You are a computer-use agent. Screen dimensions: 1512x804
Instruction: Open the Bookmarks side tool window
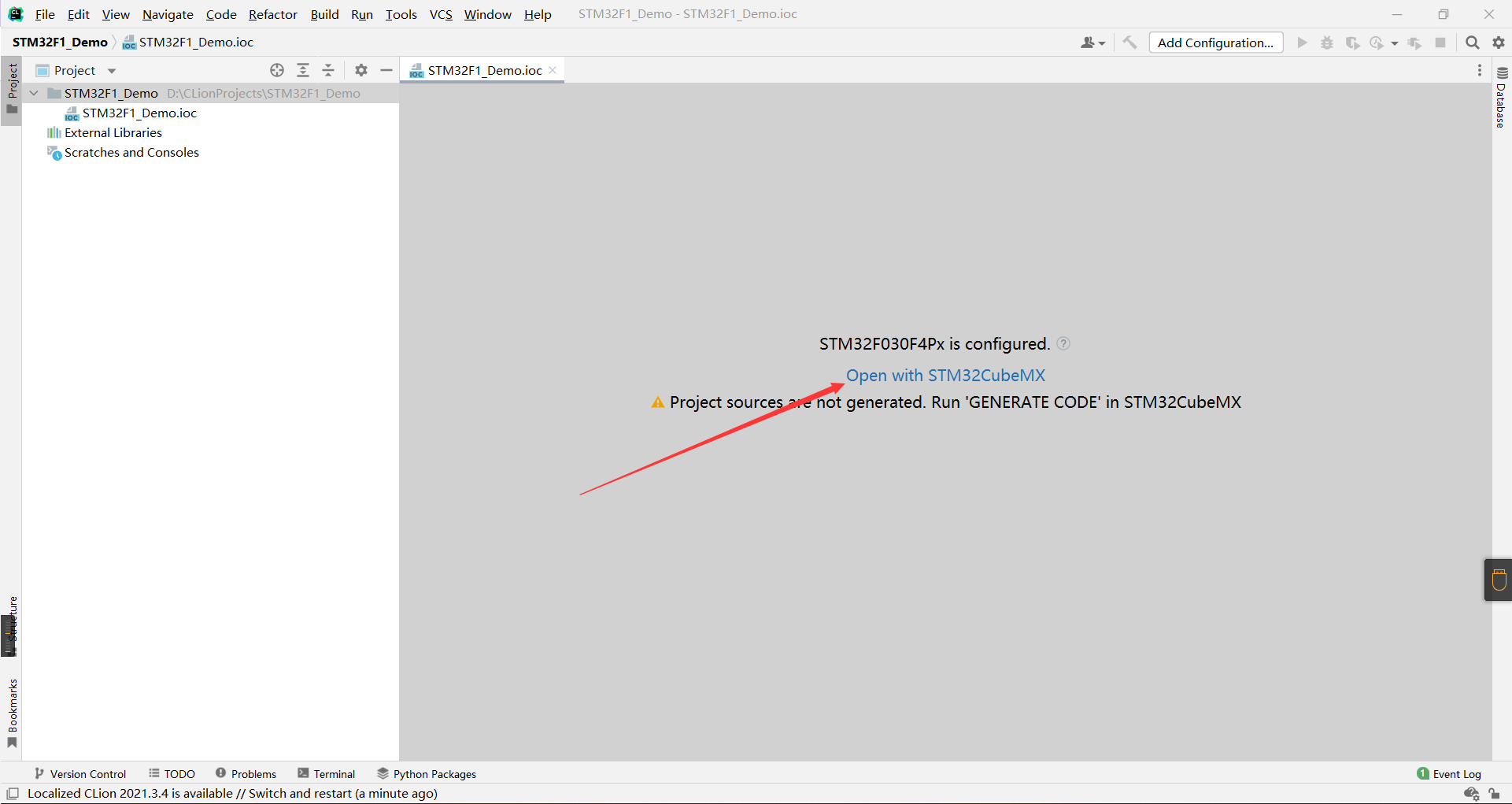[x=12, y=713]
